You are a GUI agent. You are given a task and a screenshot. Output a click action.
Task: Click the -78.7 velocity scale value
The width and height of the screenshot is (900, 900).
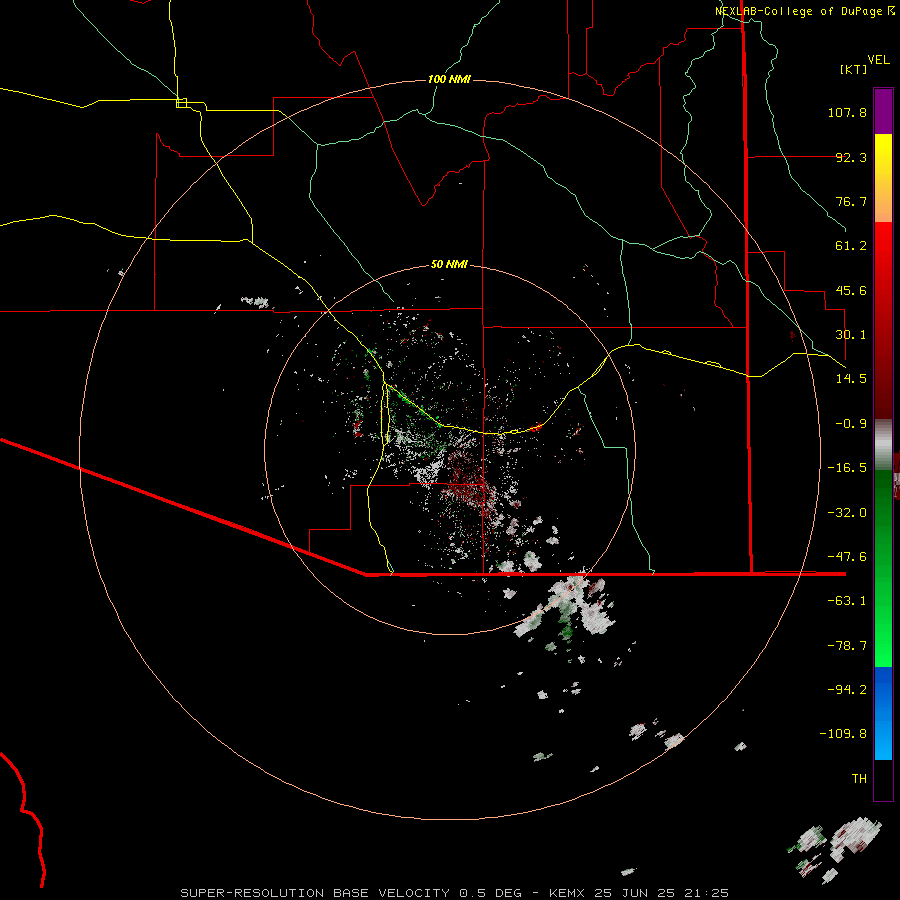pyautogui.click(x=847, y=646)
